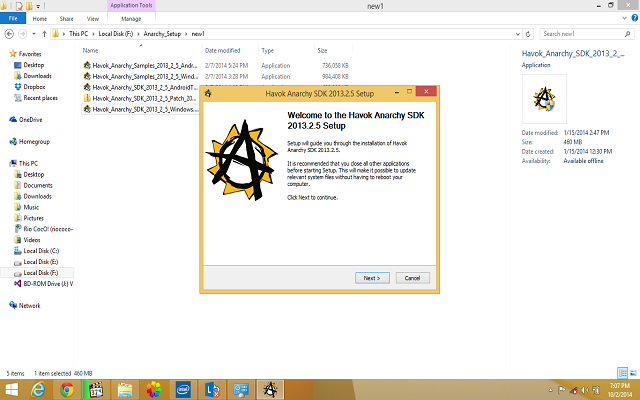Open Action Center flag tray icon
640x400 pixels.
(562, 390)
